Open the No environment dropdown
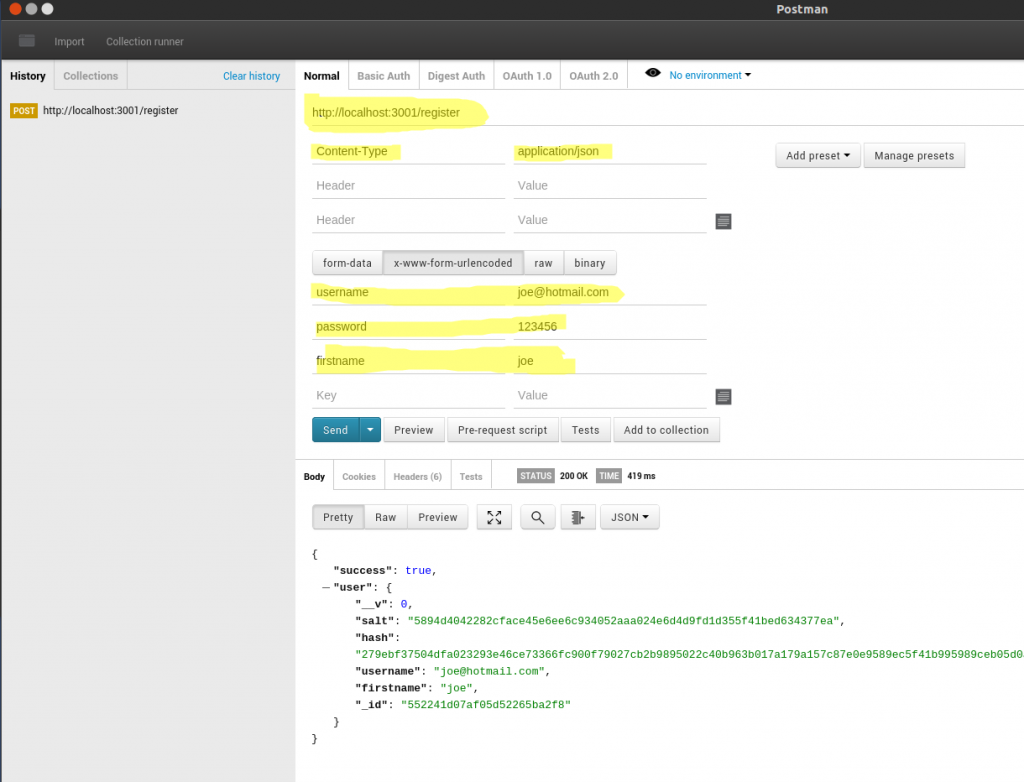The height and width of the screenshot is (782, 1024). tap(710, 75)
